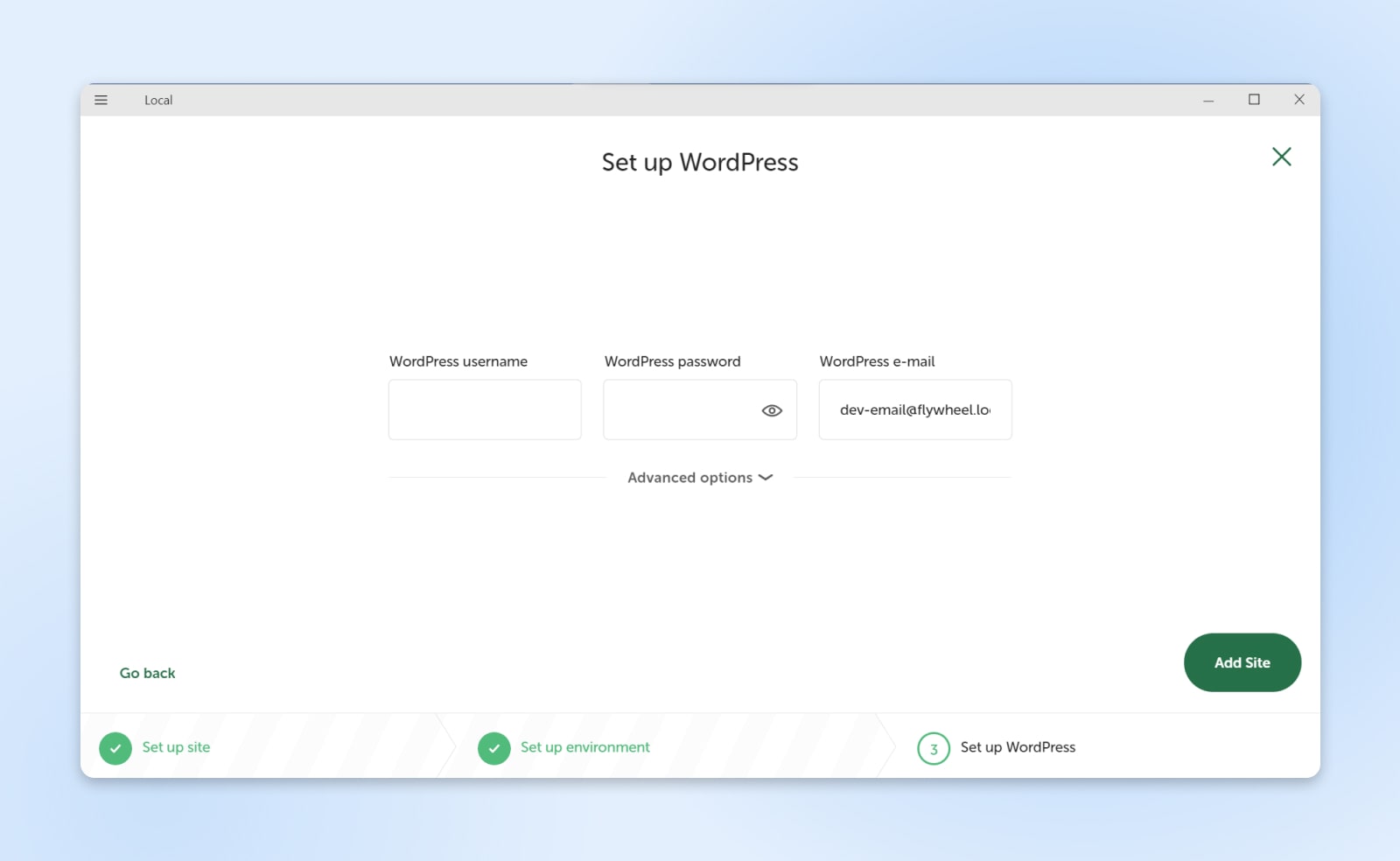Image resolution: width=1400 pixels, height=861 pixels.
Task: Focus the WordPress username input field
Action: pos(485,409)
